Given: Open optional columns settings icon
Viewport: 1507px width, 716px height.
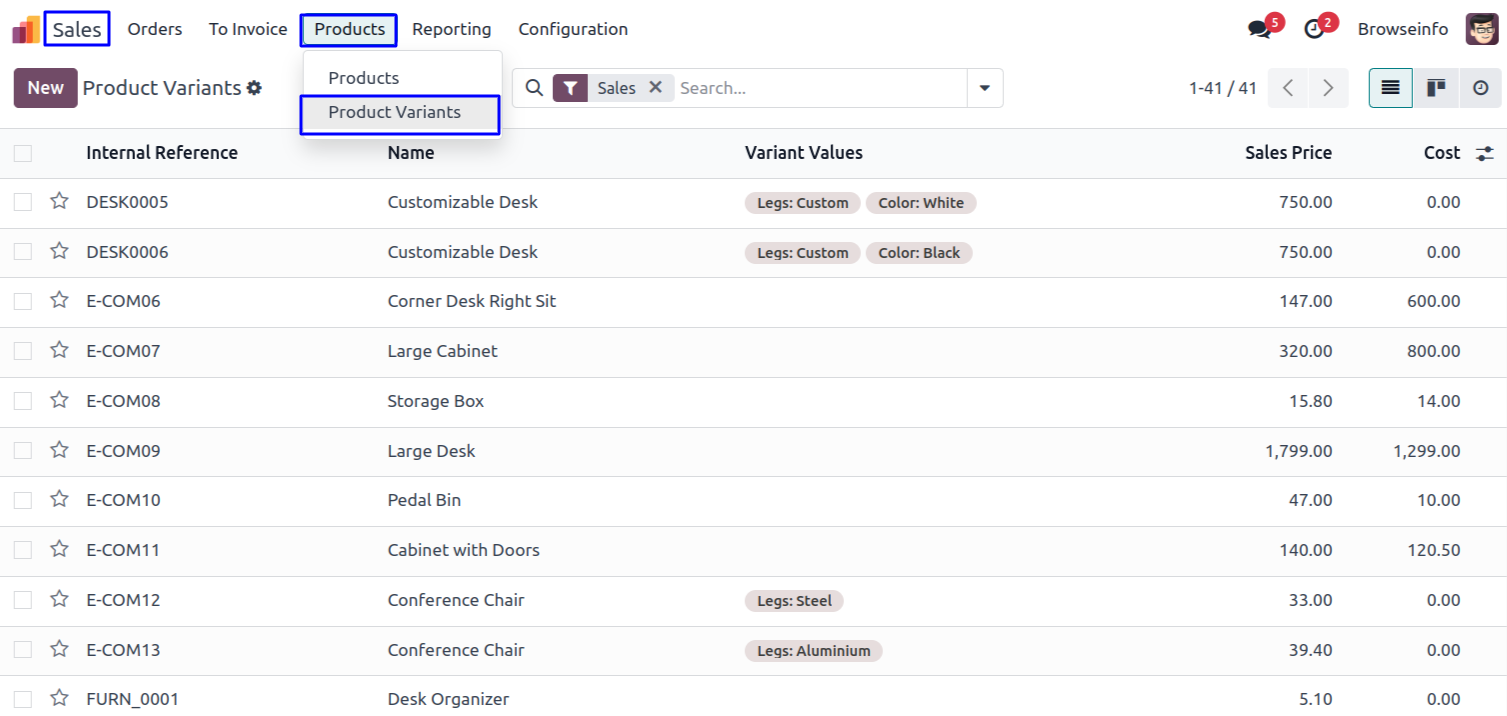Looking at the screenshot, I should (x=1485, y=153).
